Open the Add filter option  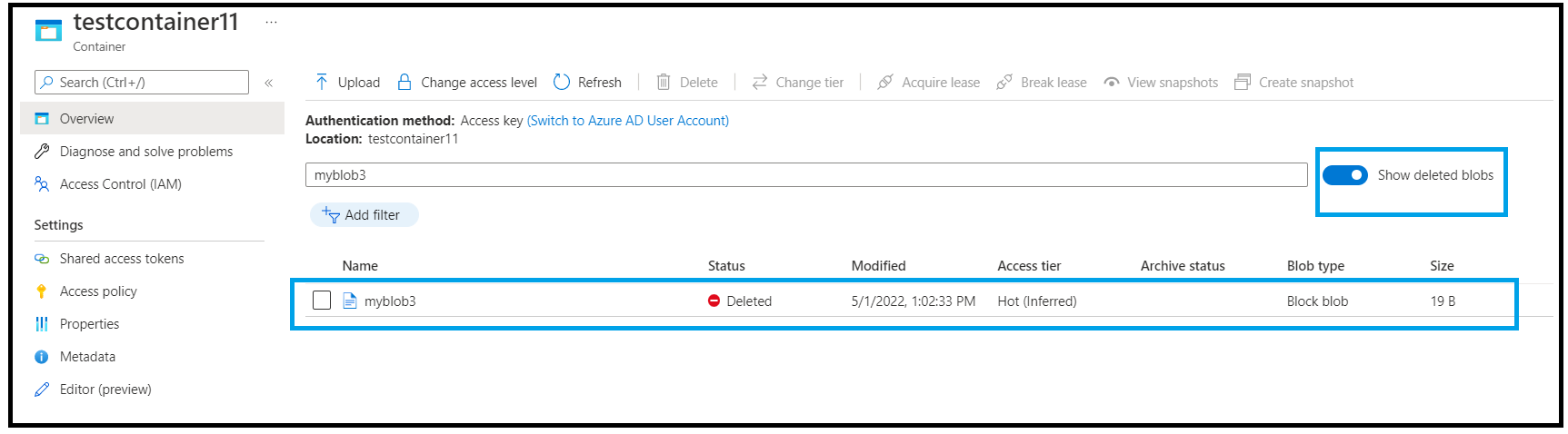pyautogui.click(x=364, y=215)
